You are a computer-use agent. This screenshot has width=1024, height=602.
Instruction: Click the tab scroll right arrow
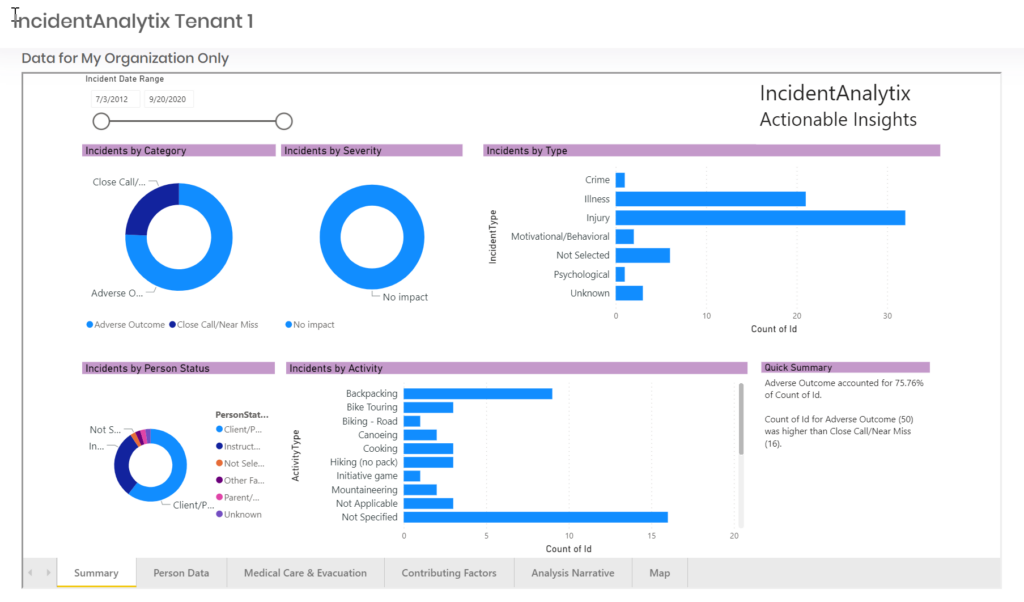48,573
